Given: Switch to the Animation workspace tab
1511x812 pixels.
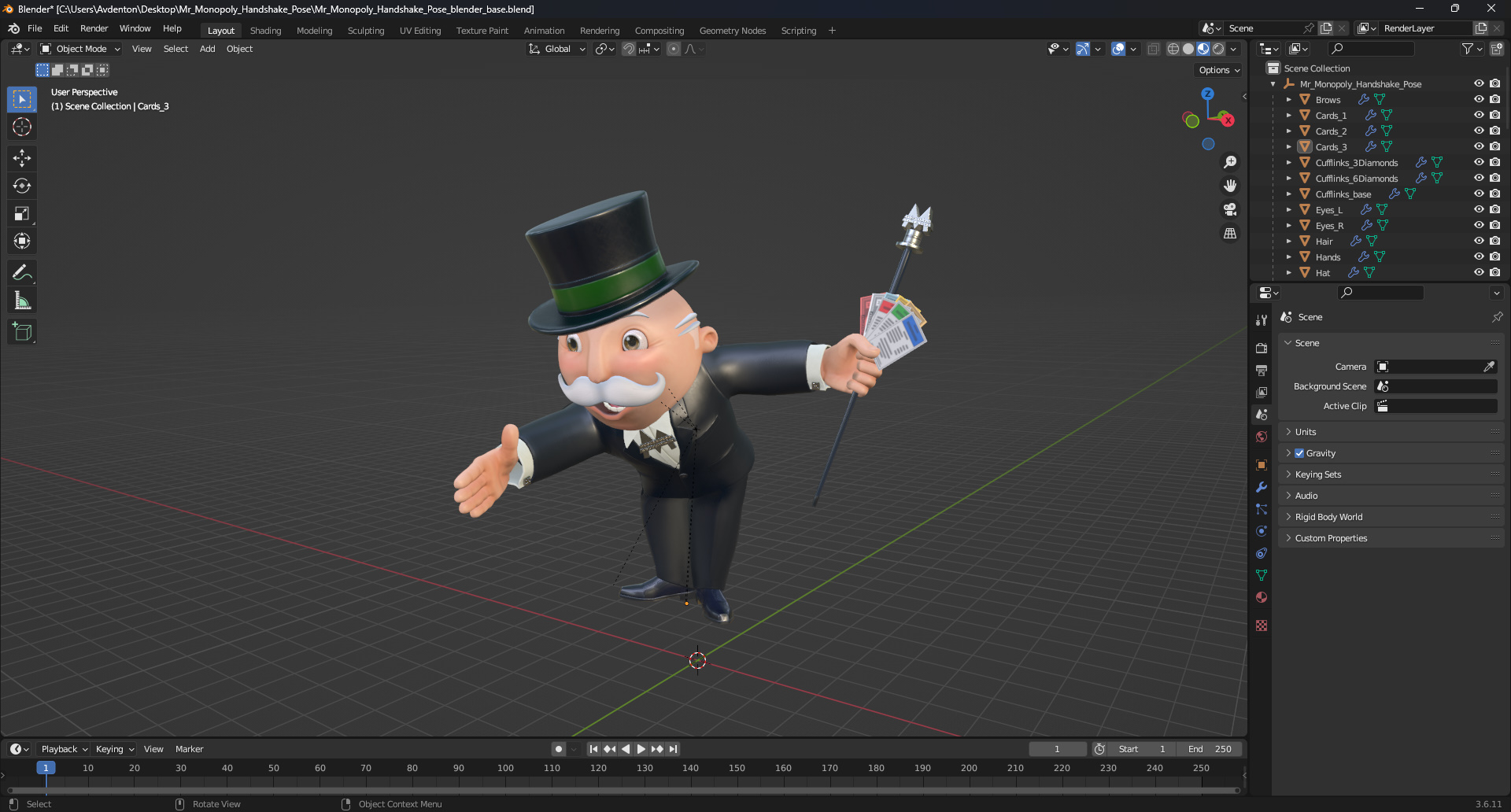Looking at the screenshot, I should [x=544, y=31].
